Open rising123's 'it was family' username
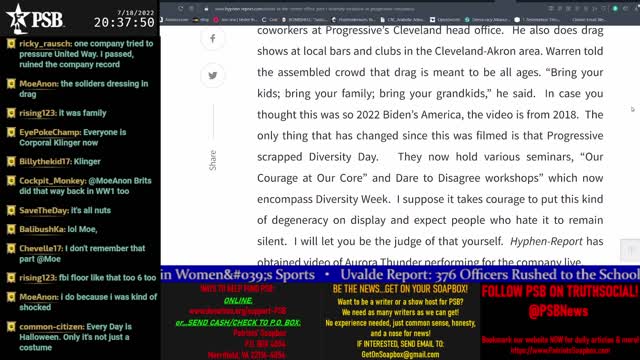The height and width of the screenshot is (360, 640). pyautogui.click(x=38, y=113)
